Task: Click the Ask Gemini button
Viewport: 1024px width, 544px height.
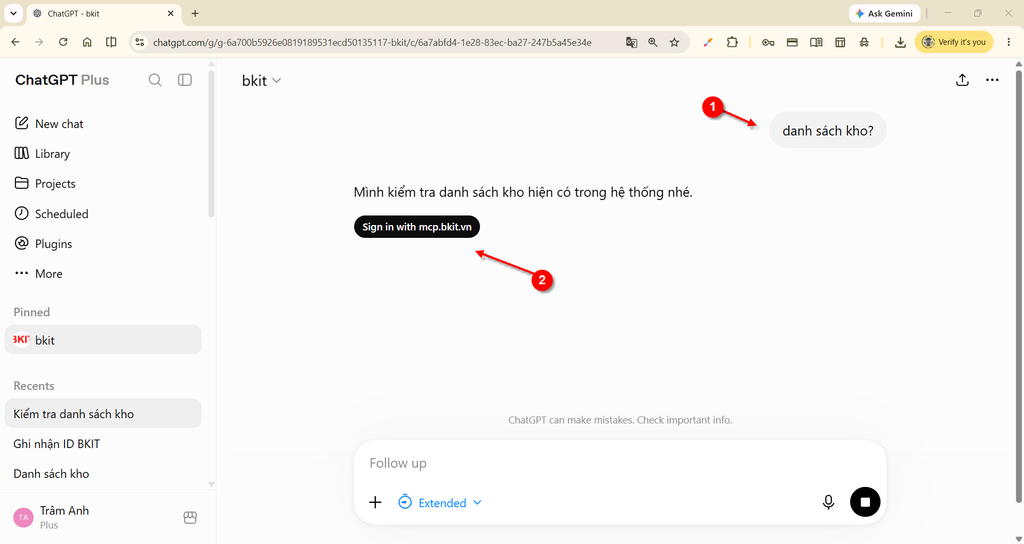Action: (884, 13)
